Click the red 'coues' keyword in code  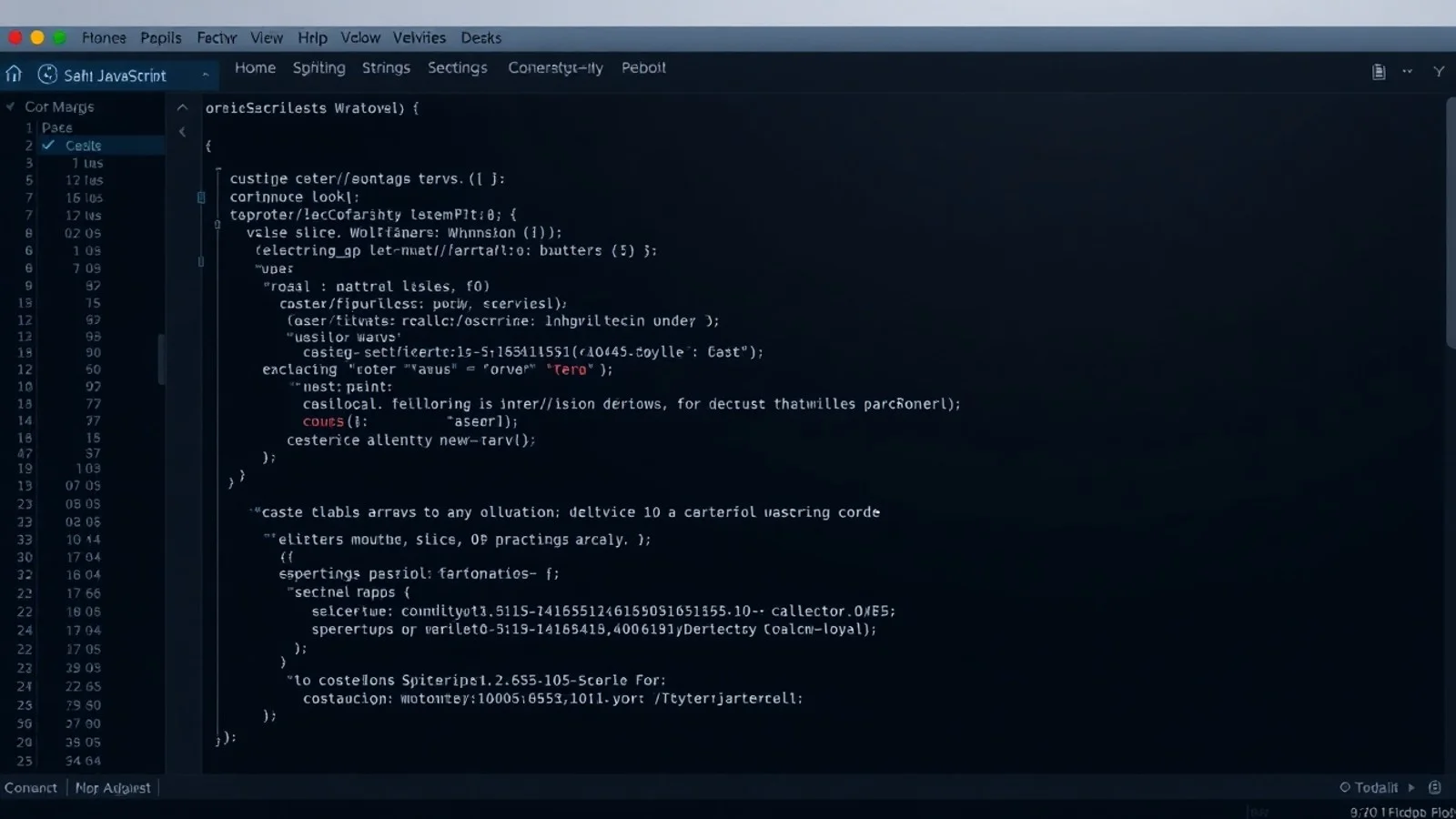[323, 421]
